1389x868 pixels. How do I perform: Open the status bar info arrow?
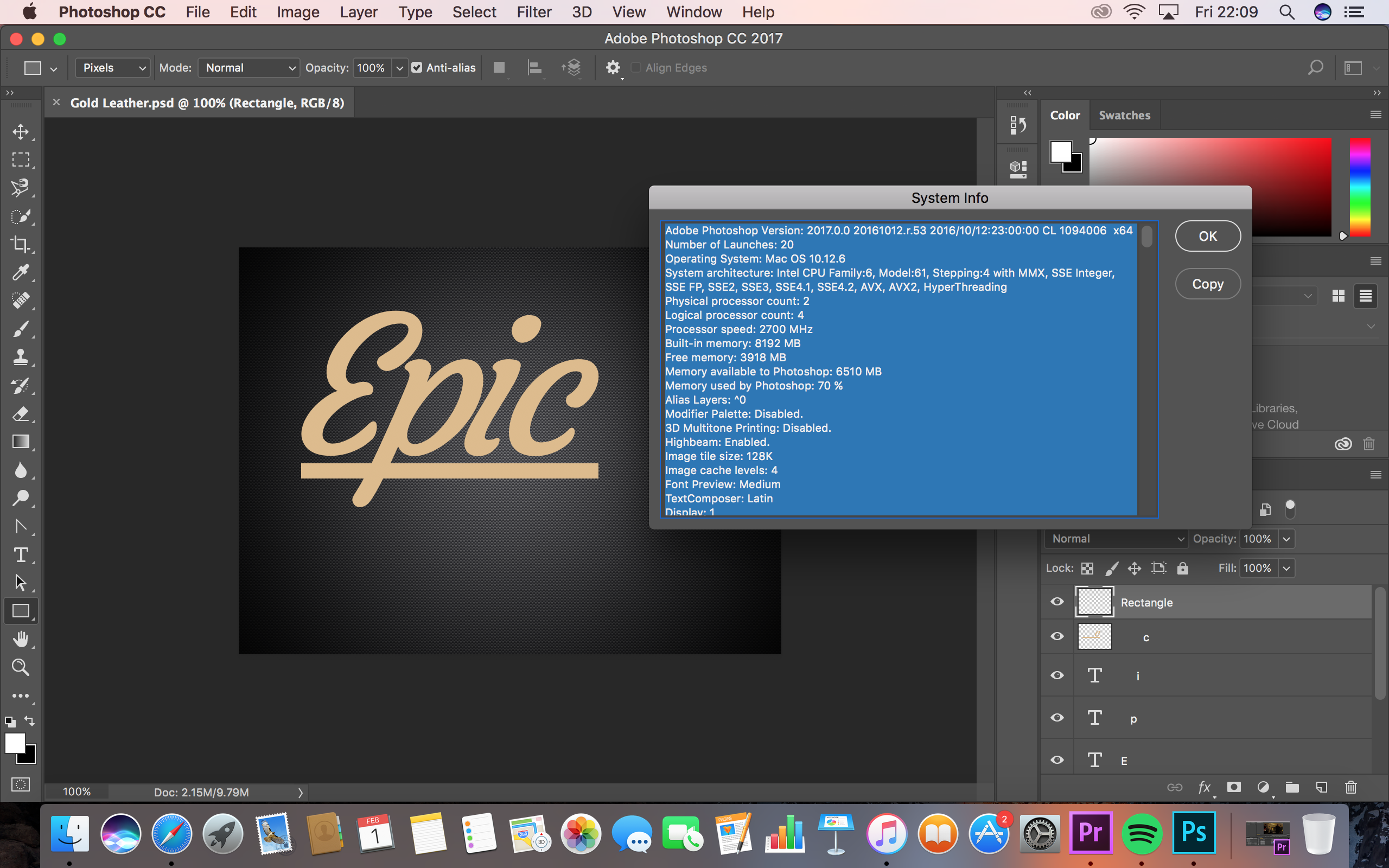300,792
